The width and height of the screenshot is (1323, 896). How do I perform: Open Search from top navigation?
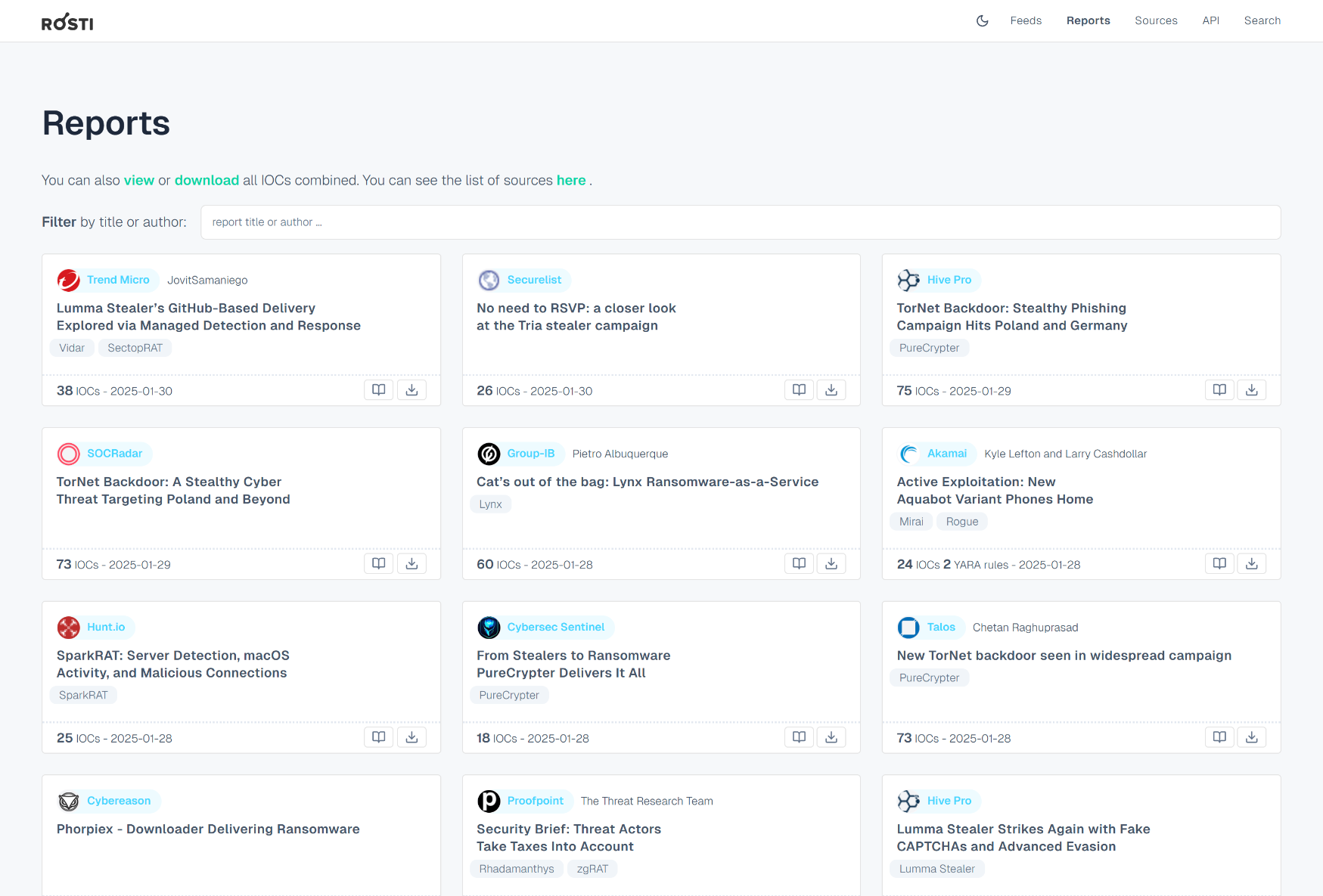pos(1262,20)
